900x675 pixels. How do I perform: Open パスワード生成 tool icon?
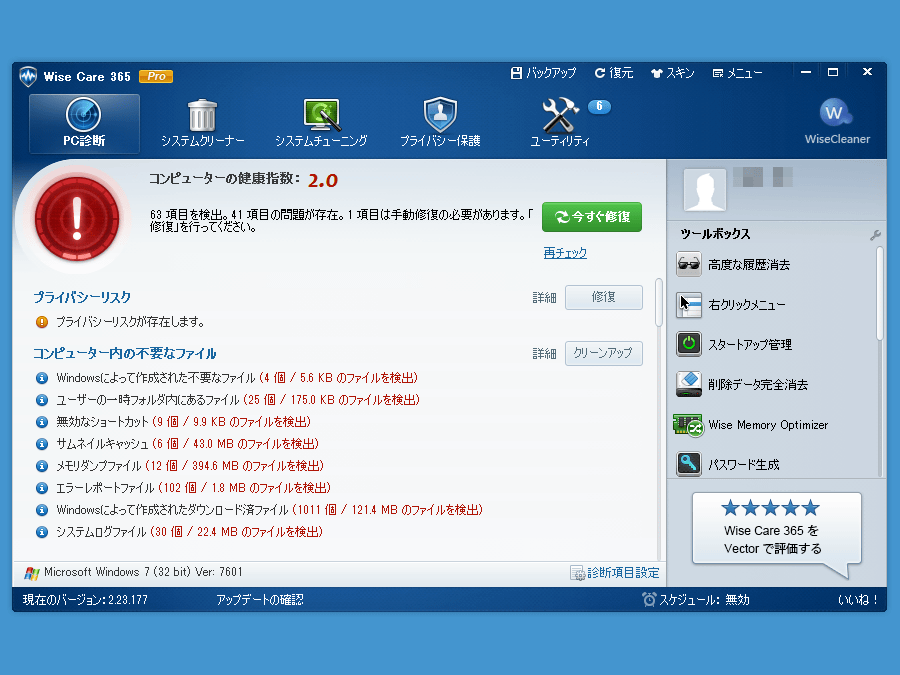tap(688, 464)
